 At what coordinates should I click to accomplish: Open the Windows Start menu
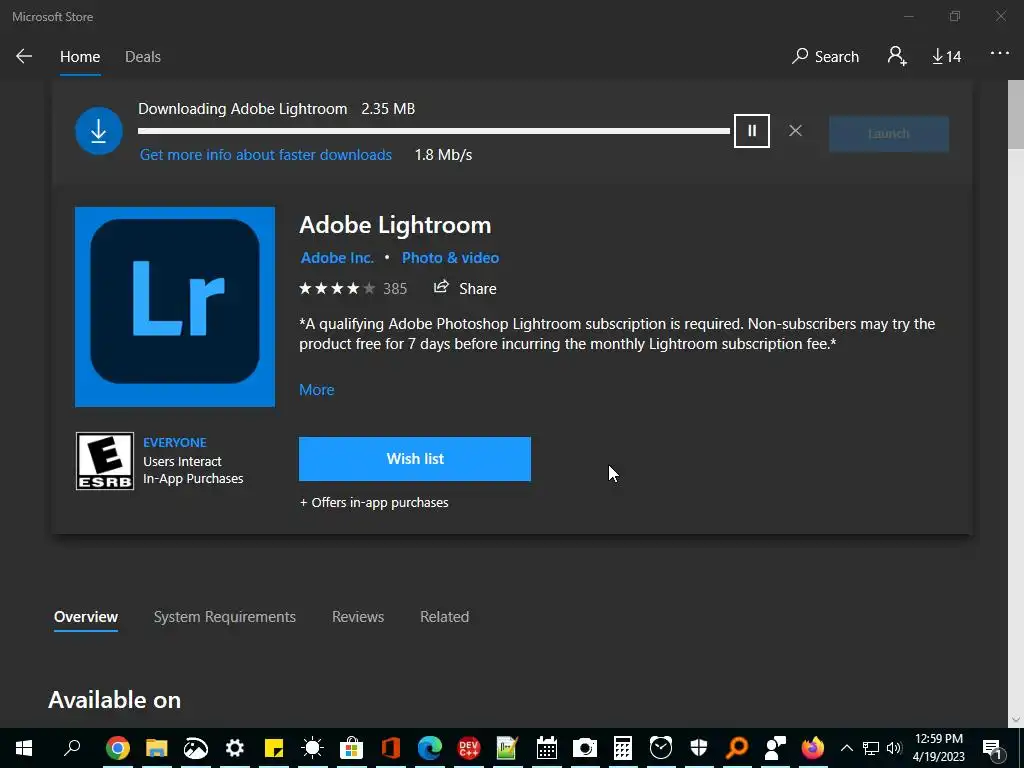[24, 748]
